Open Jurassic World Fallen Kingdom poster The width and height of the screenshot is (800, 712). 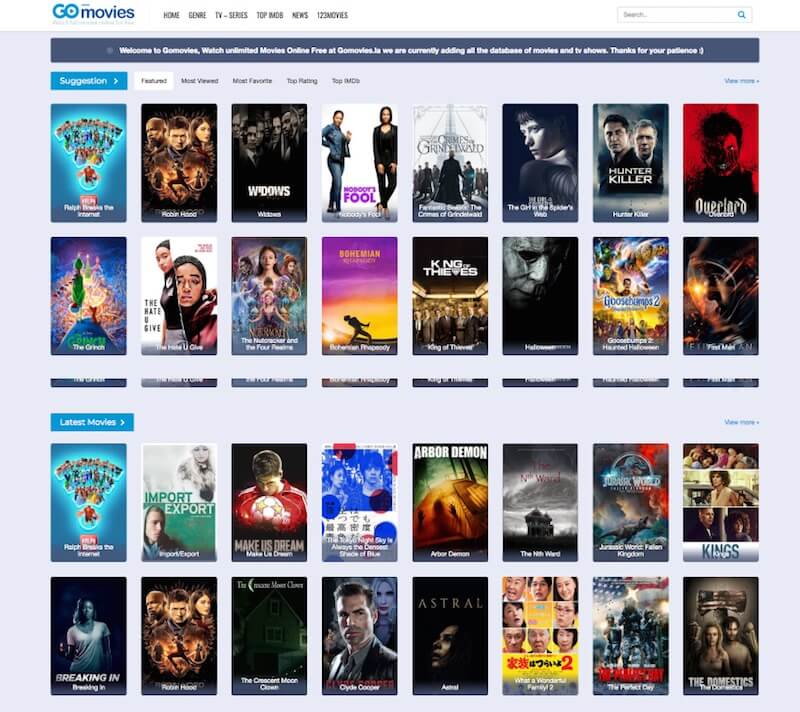pyautogui.click(x=631, y=502)
